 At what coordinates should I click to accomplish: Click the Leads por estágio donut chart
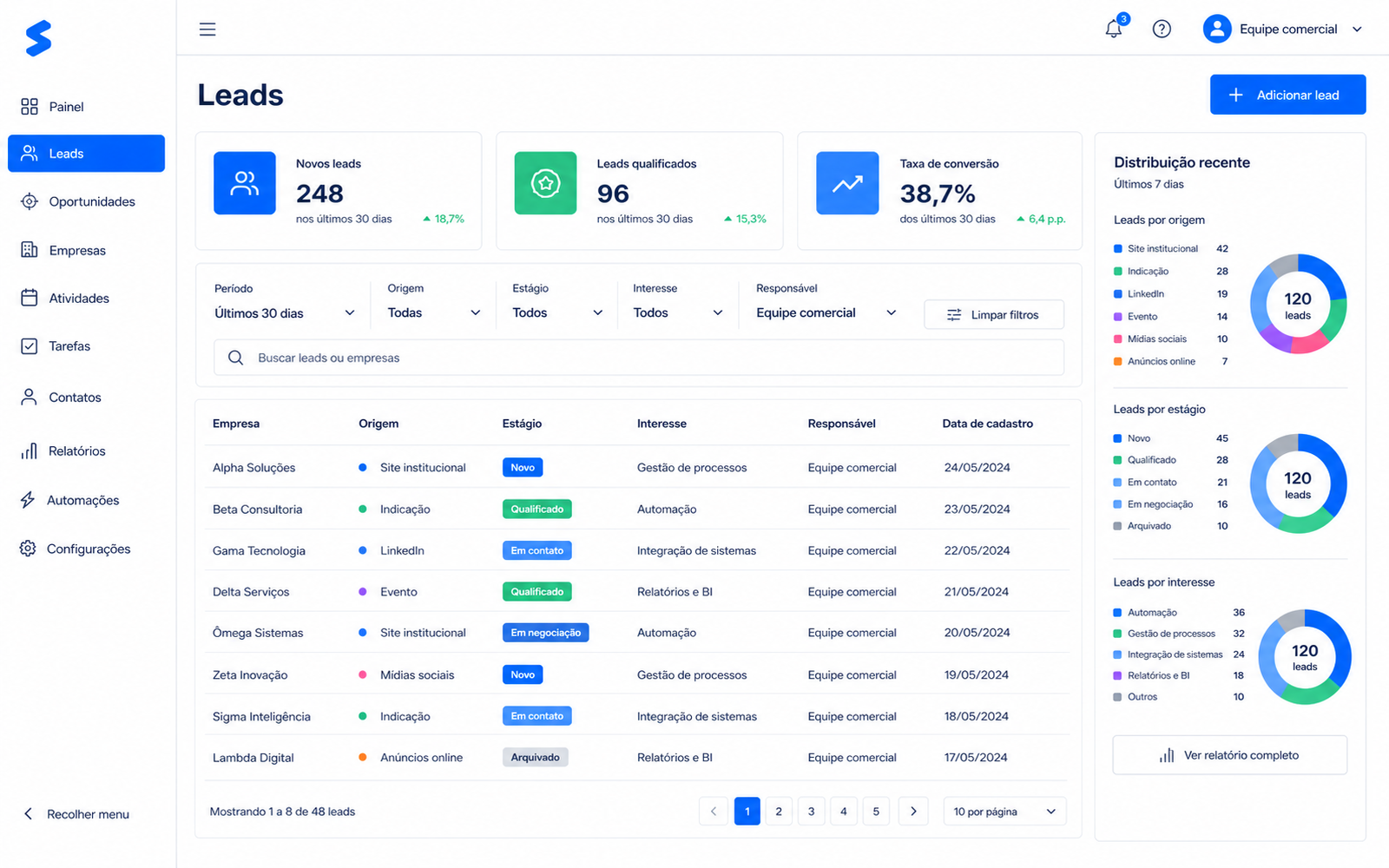click(x=1298, y=483)
